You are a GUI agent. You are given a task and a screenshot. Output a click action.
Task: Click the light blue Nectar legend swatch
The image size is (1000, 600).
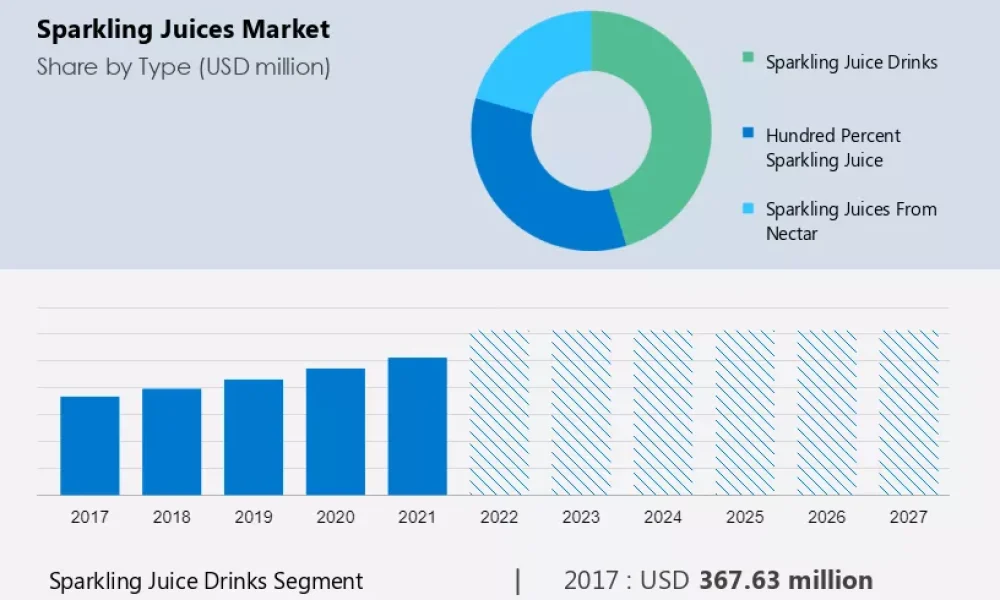[x=748, y=208]
